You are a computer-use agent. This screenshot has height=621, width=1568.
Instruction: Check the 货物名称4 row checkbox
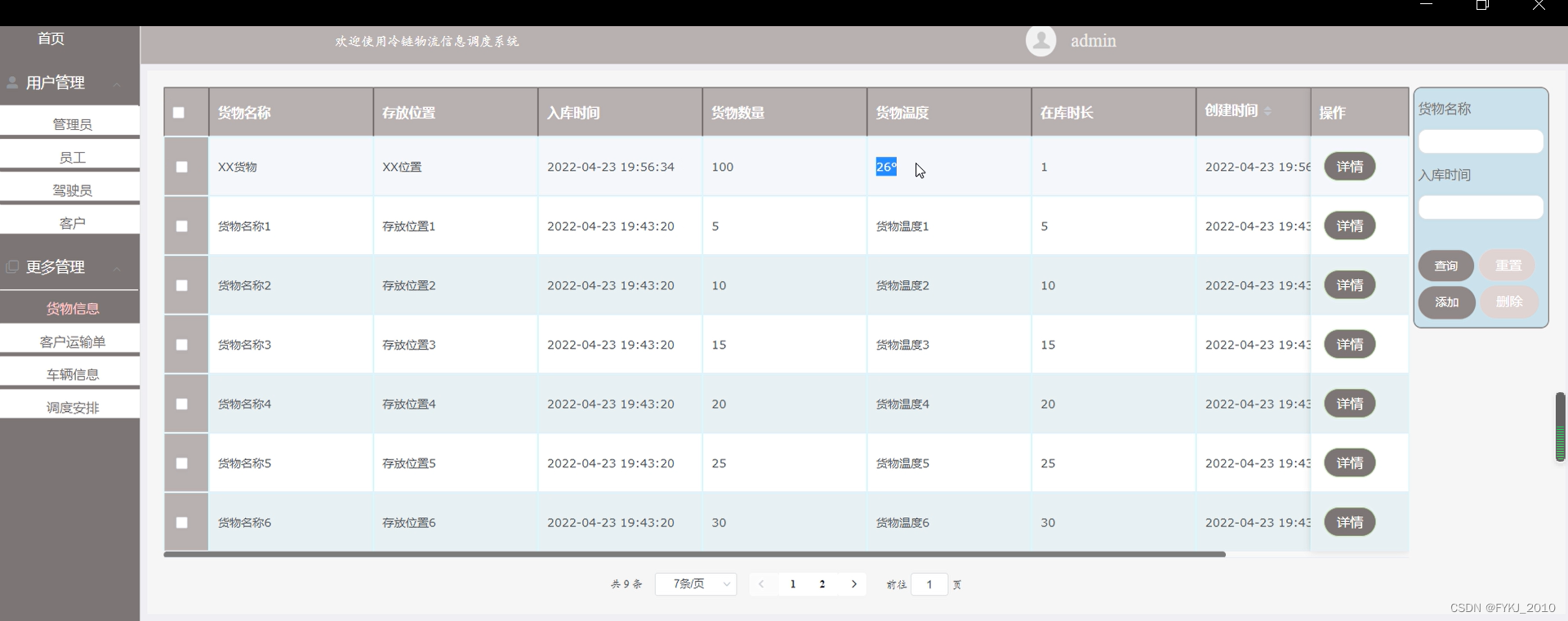tap(182, 404)
